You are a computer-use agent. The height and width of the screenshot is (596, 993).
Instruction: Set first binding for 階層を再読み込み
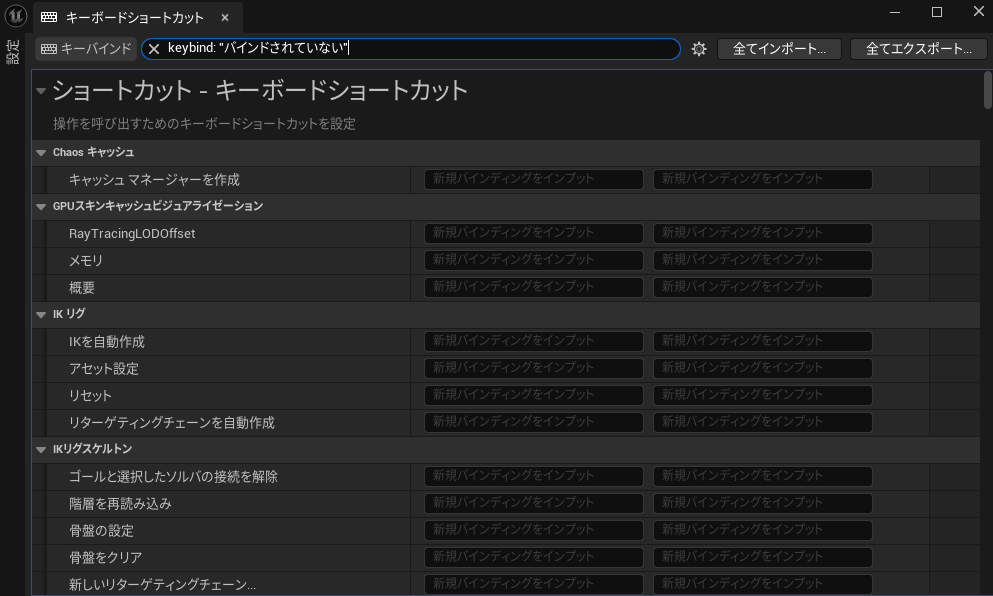[x=534, y=504]
